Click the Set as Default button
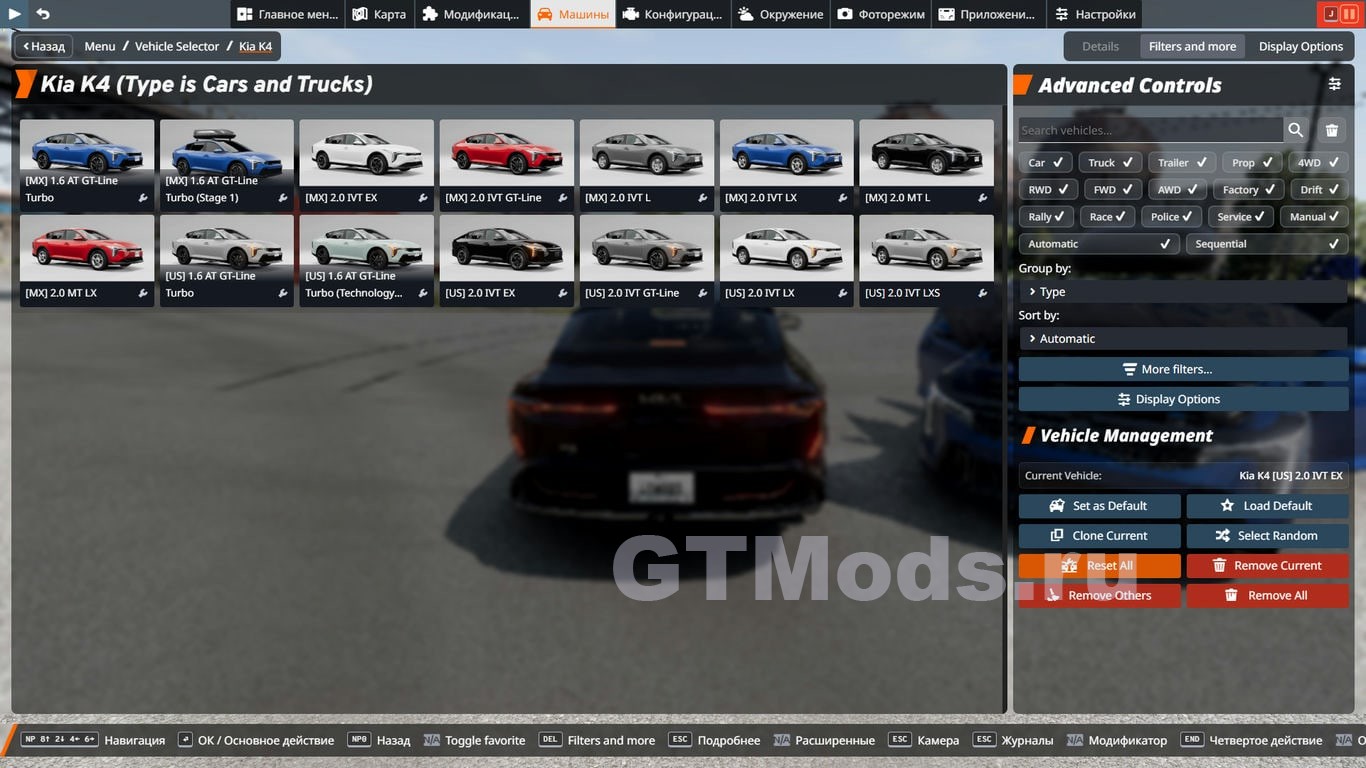This screenshot has width=1366, height=768. coord(1099,506)
